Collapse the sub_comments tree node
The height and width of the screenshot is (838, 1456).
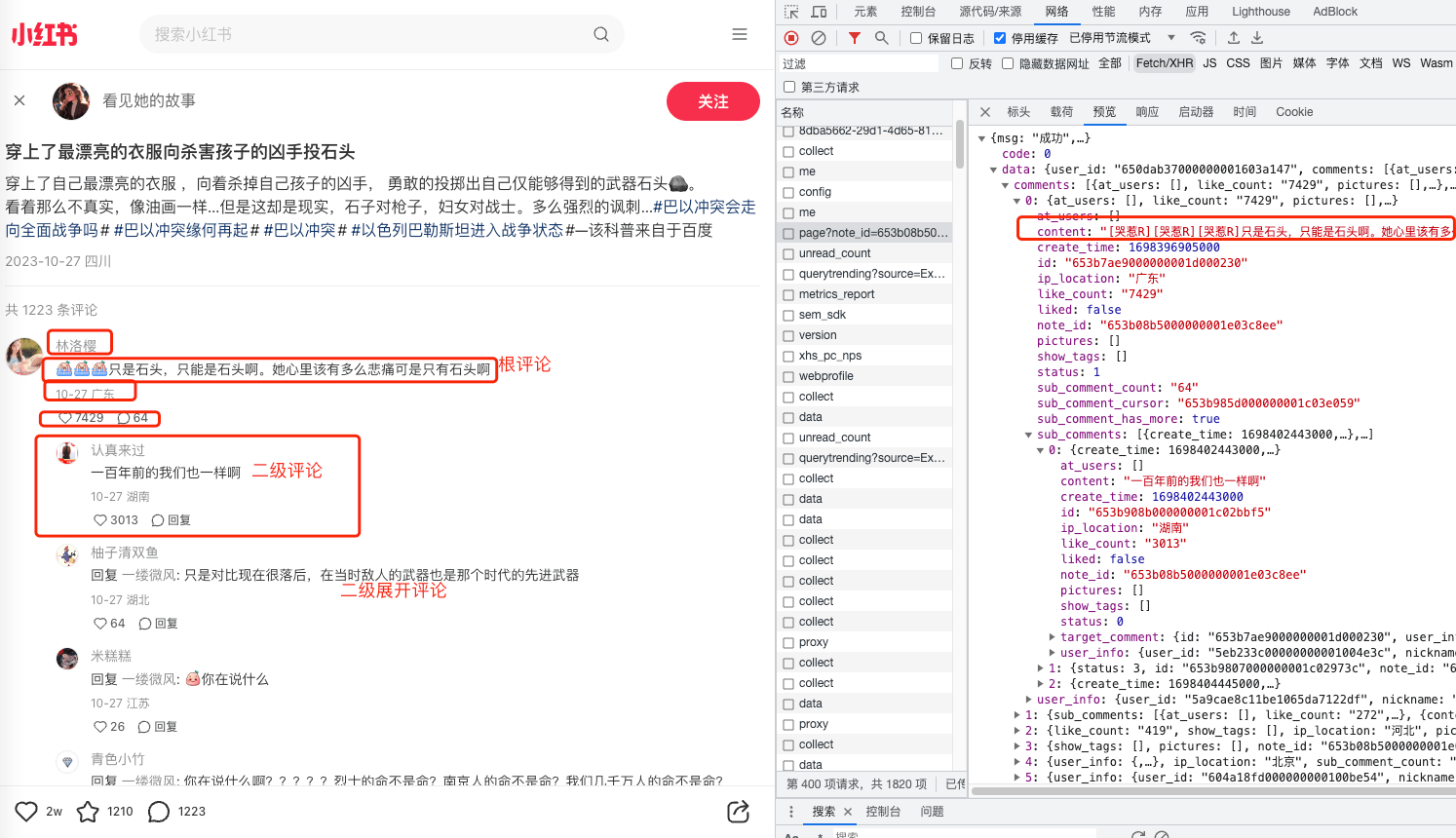(x=1029, y=435)
